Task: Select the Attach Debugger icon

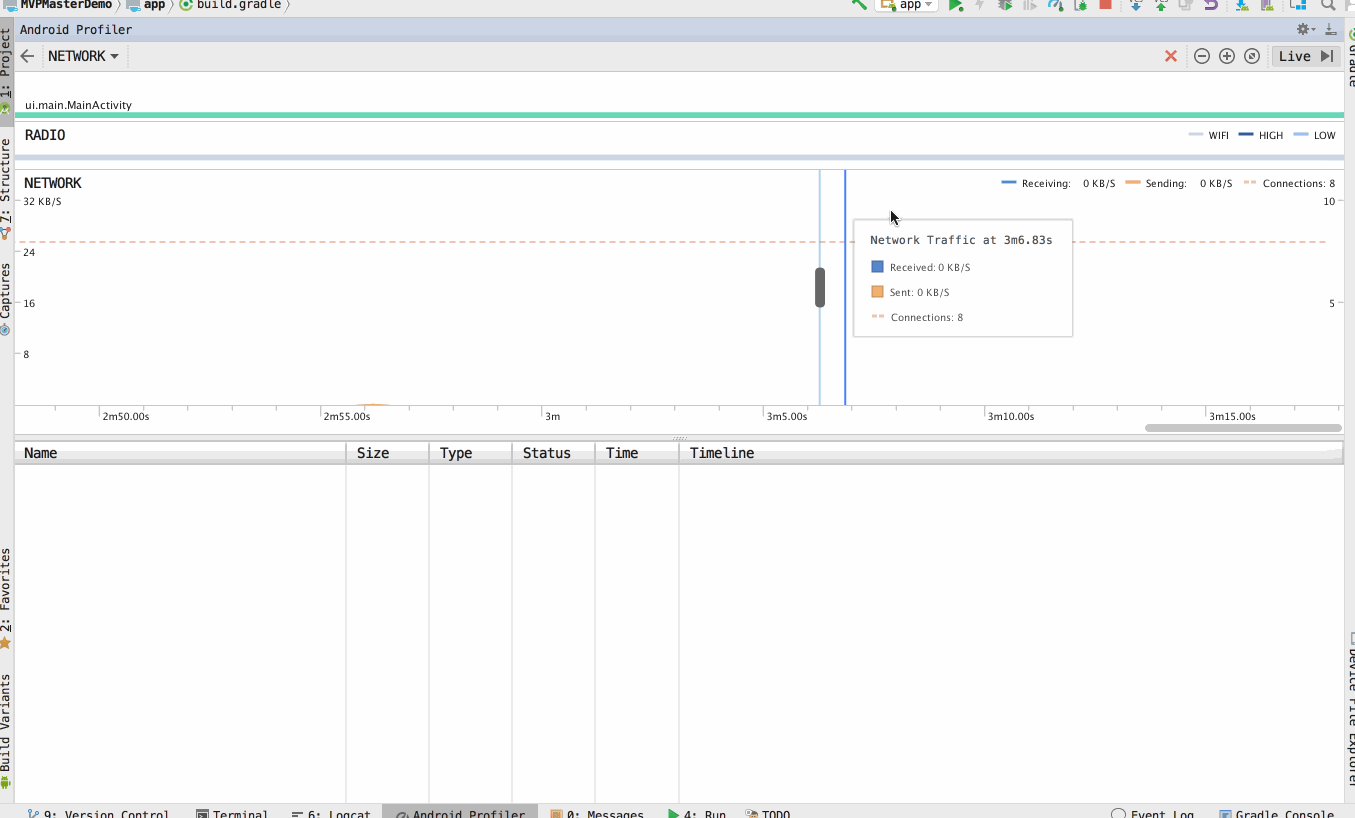Action: click(1081, 5)
